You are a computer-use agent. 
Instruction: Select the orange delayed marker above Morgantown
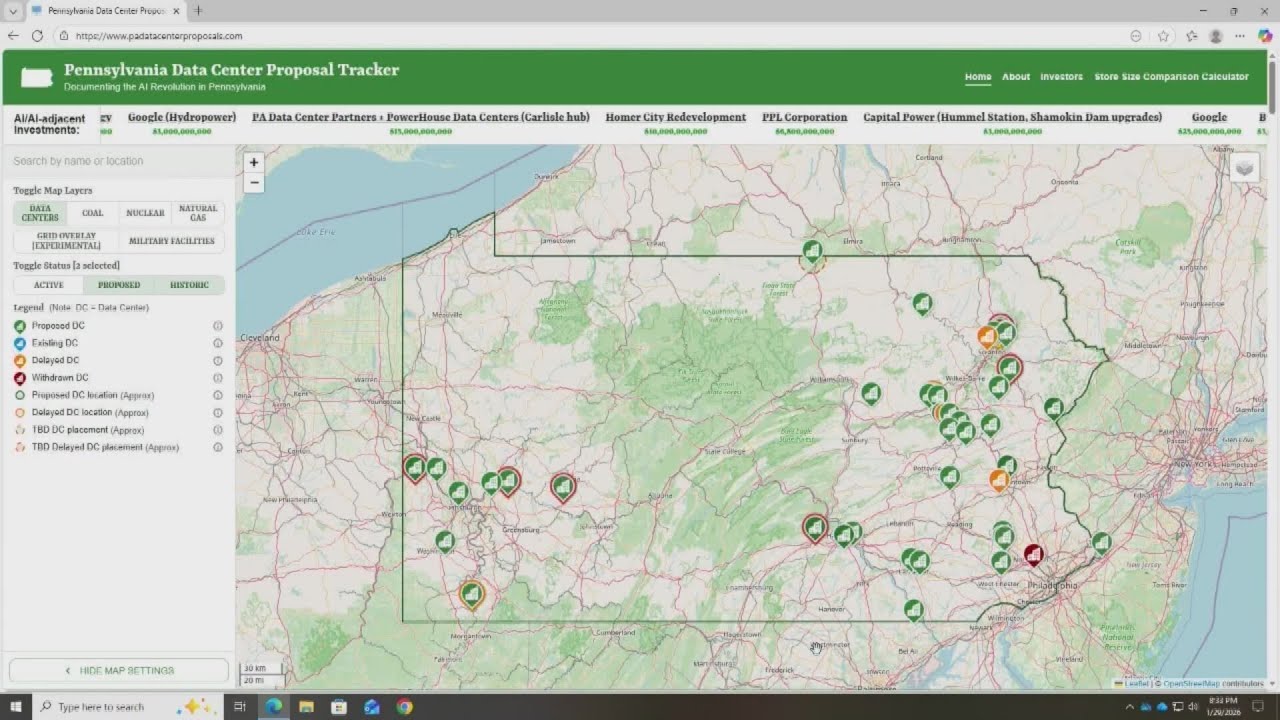[x=471, y=594]
